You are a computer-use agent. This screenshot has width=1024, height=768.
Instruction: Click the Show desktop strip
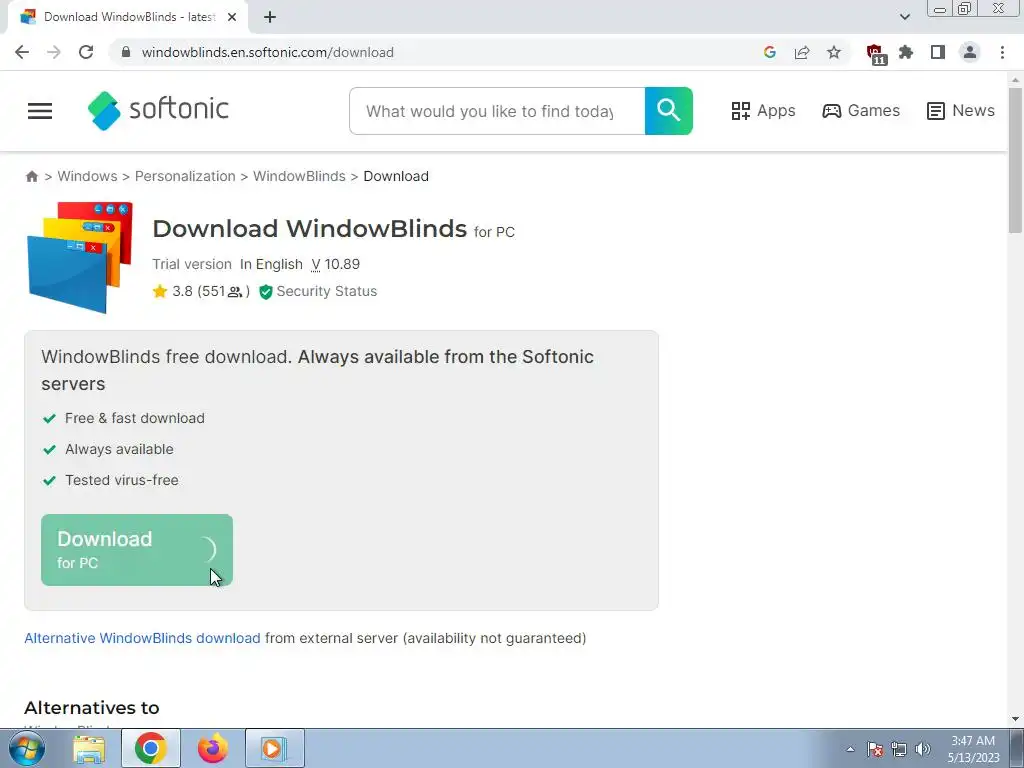[1016, 749]
